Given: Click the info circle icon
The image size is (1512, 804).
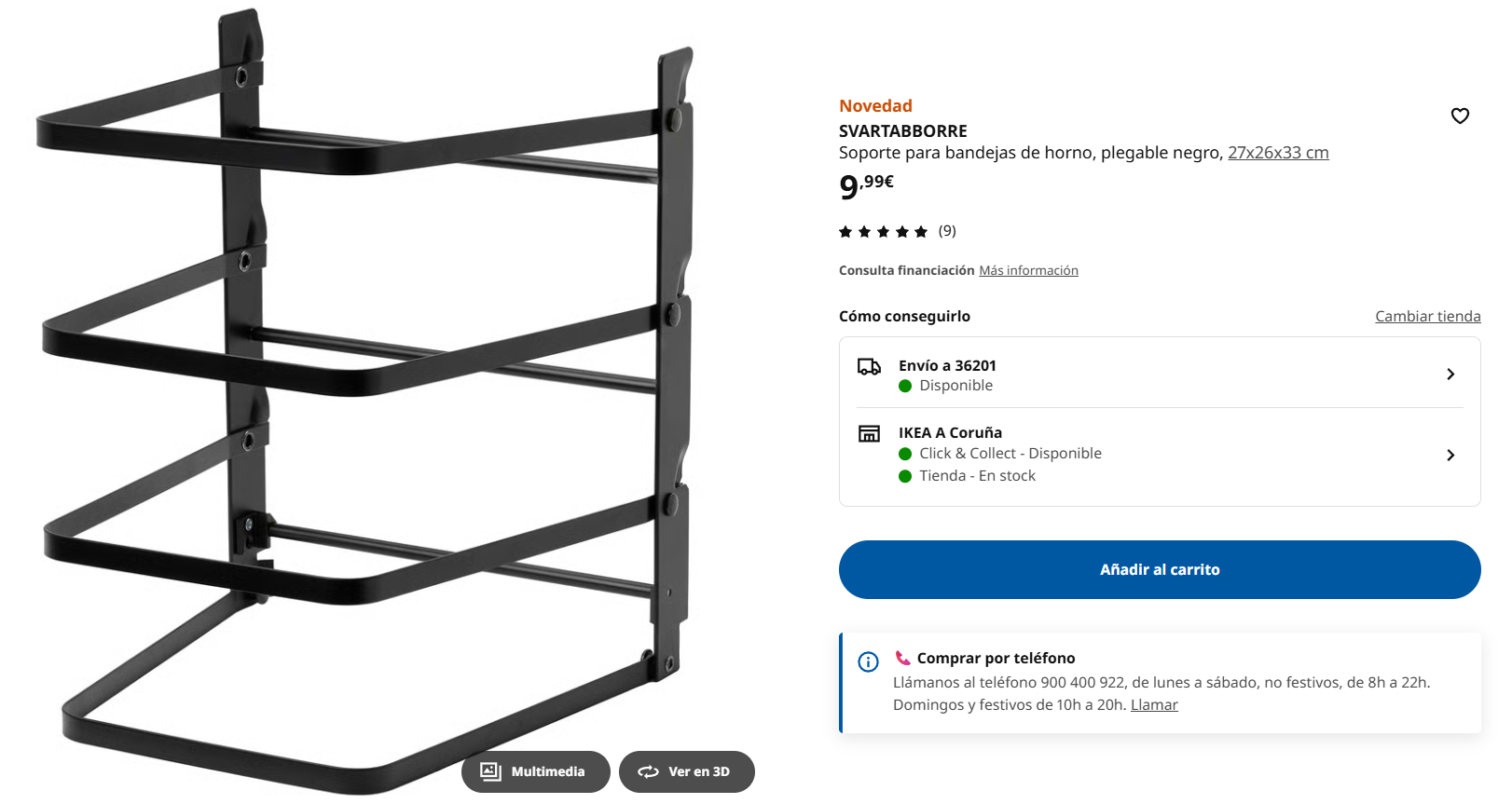Looking at the screenshot, I should click(868, 662).
